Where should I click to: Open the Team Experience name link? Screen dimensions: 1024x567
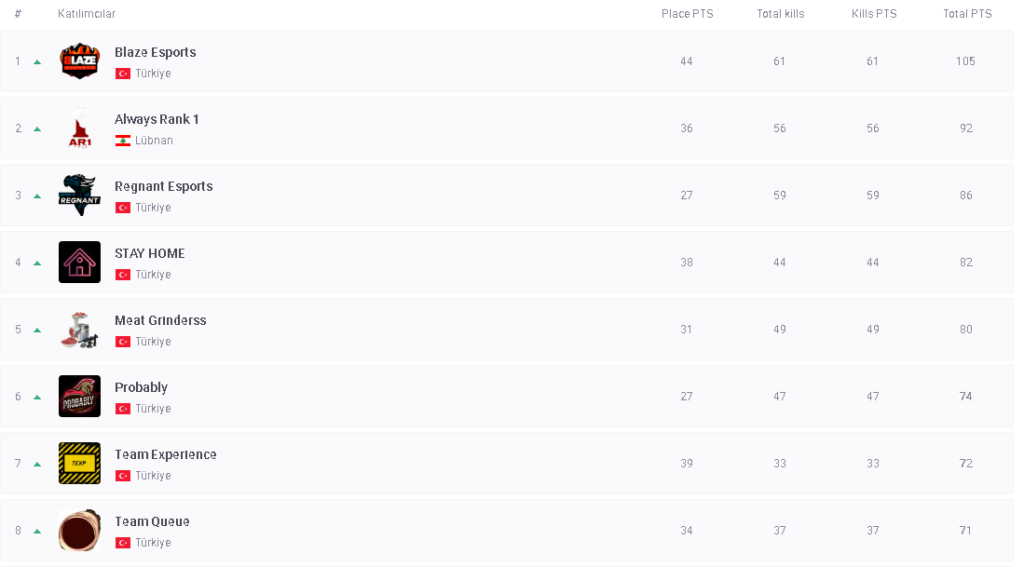pos(165,454)
